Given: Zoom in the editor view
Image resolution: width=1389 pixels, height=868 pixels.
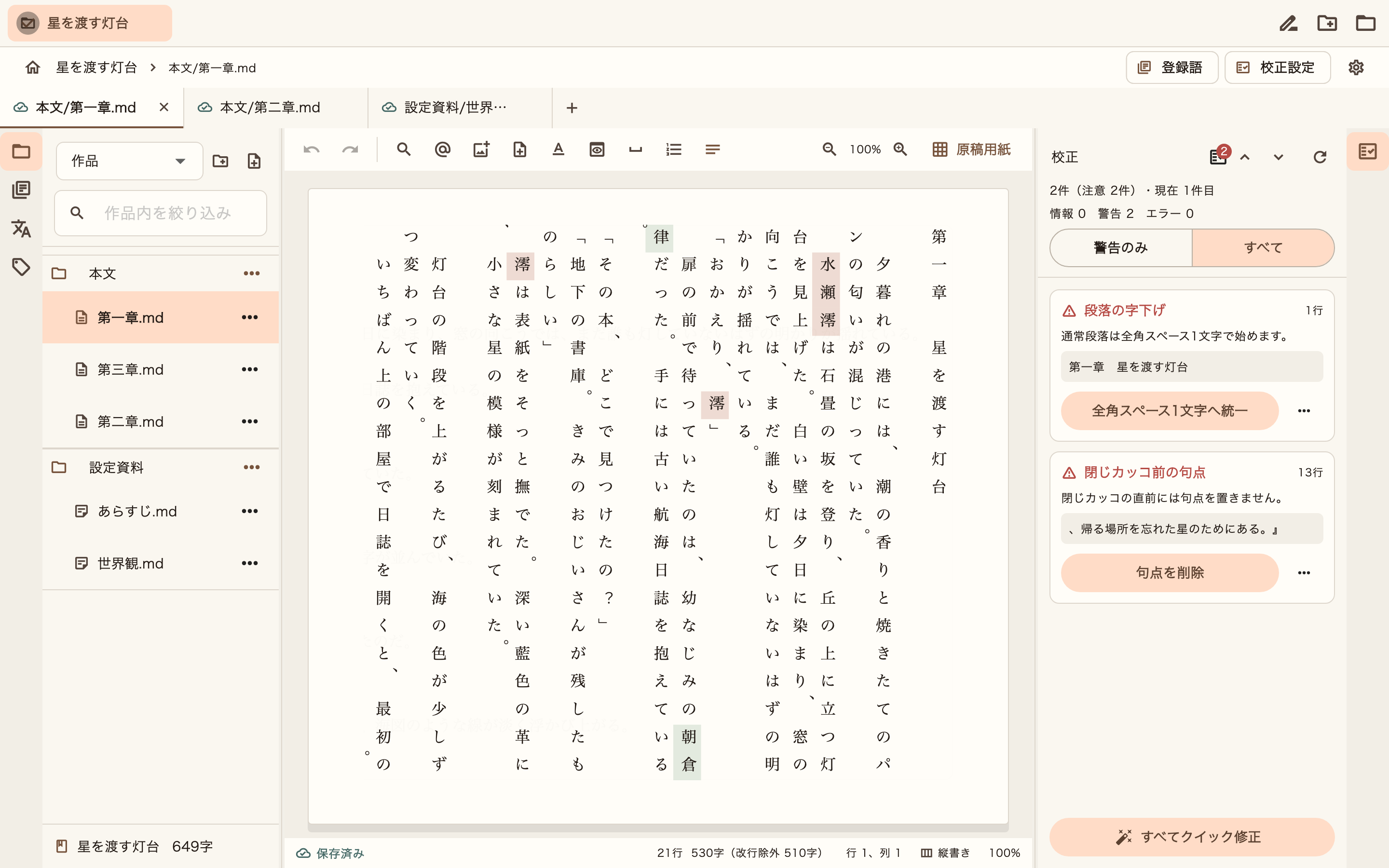Looking at the screenshot, I should [900, 150].
